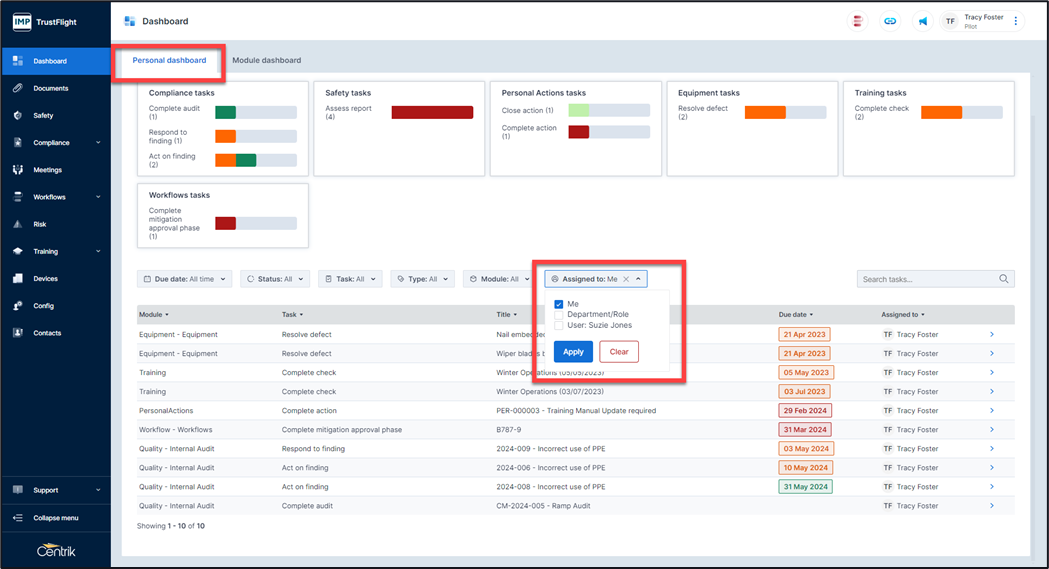This screenshot has width=1049, height=569.
Task: Select the Personal dashboard tab
Action: (x=169, y=60)
